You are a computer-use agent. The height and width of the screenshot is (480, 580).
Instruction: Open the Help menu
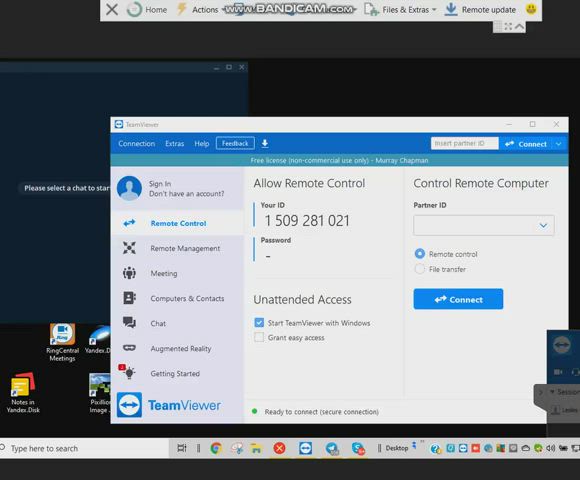point(202,143)
